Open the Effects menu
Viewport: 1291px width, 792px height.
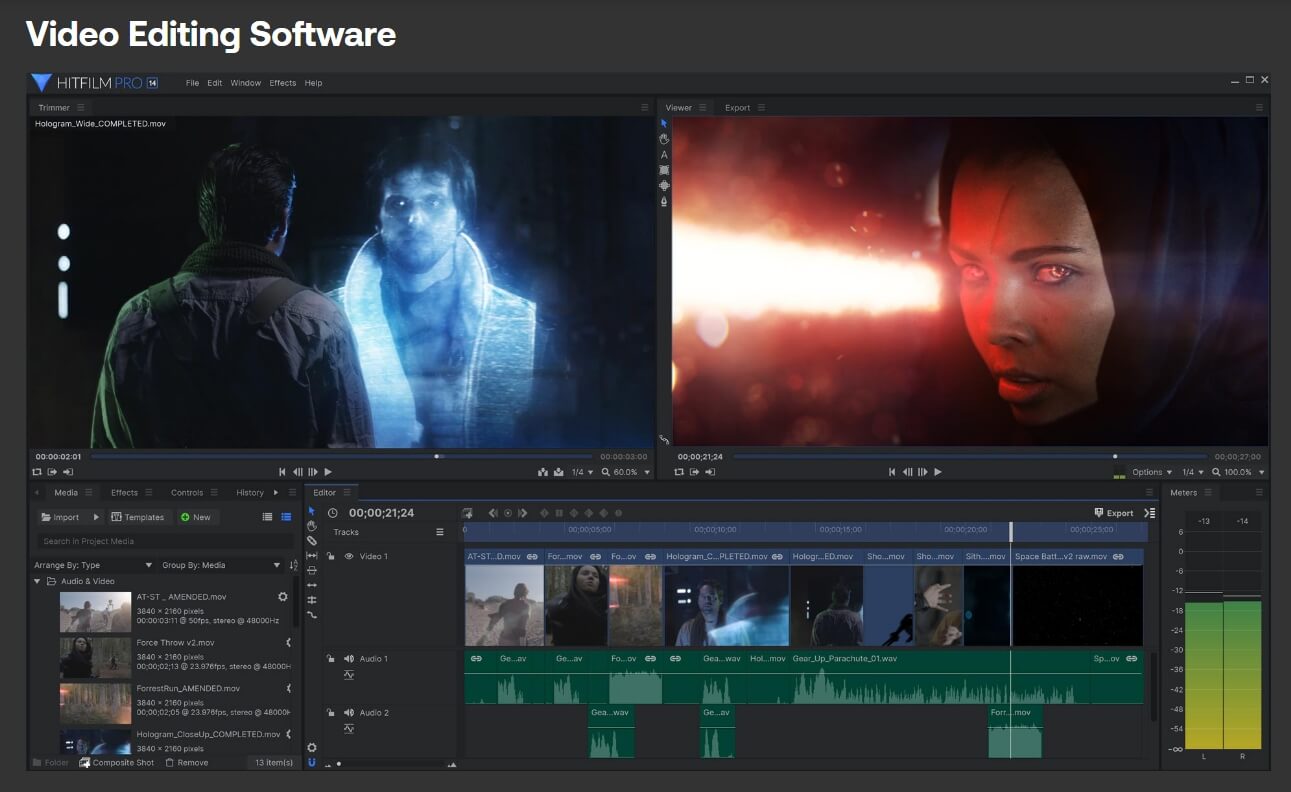coord(282,83)
